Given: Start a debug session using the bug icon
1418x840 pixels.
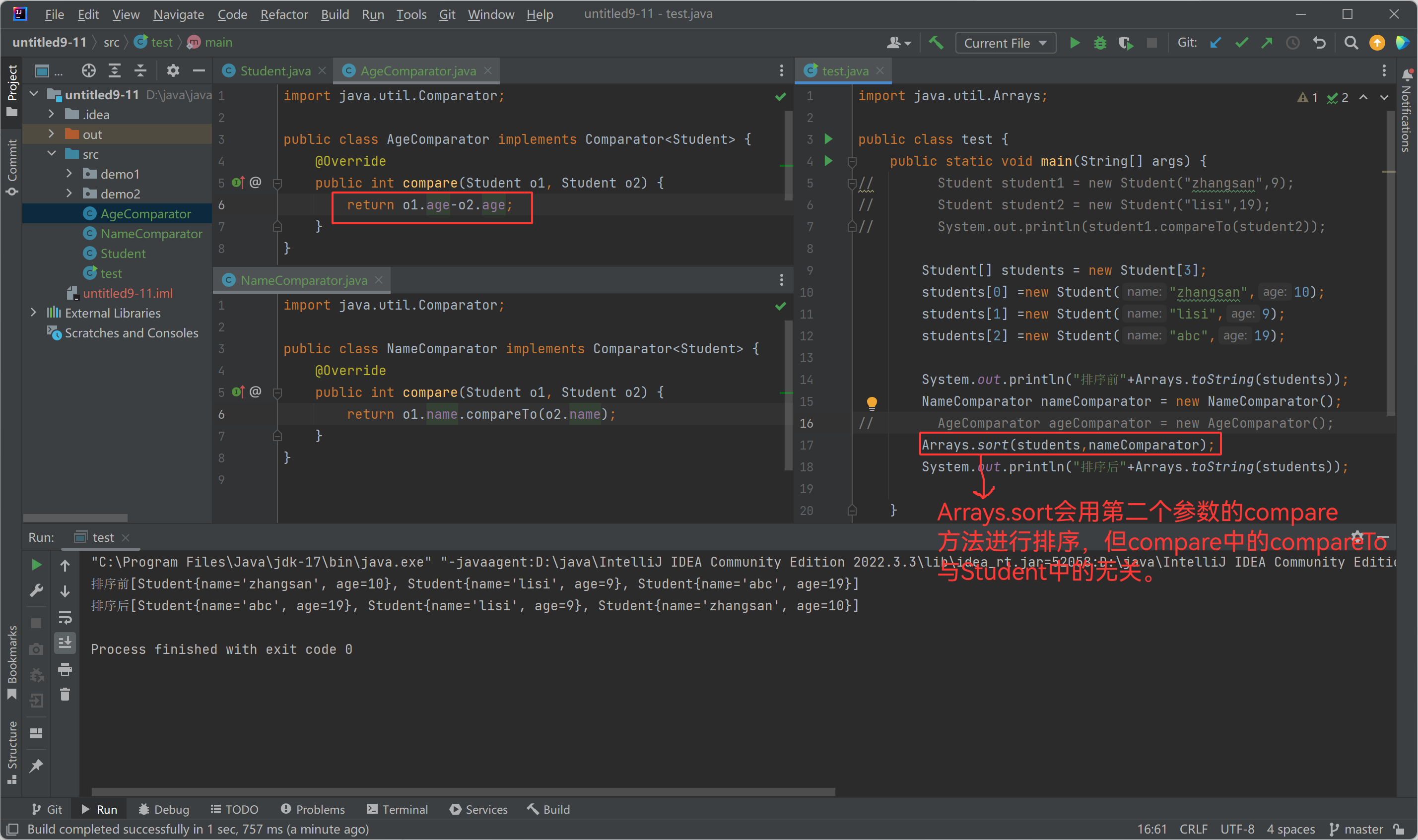Looking at the screenshot, I should [x=1099, y=43].
